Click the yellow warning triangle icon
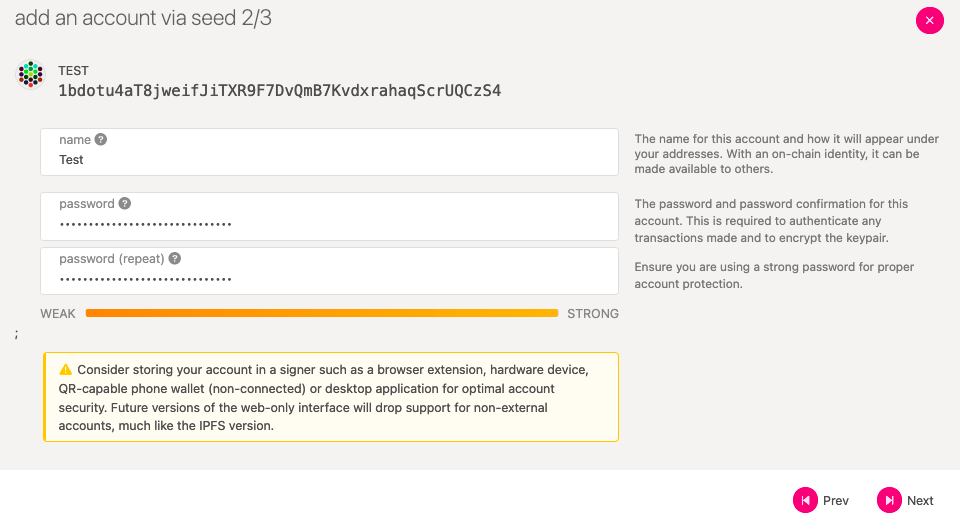This screenshot has height=521, width=960. click(x=66, y=370)
